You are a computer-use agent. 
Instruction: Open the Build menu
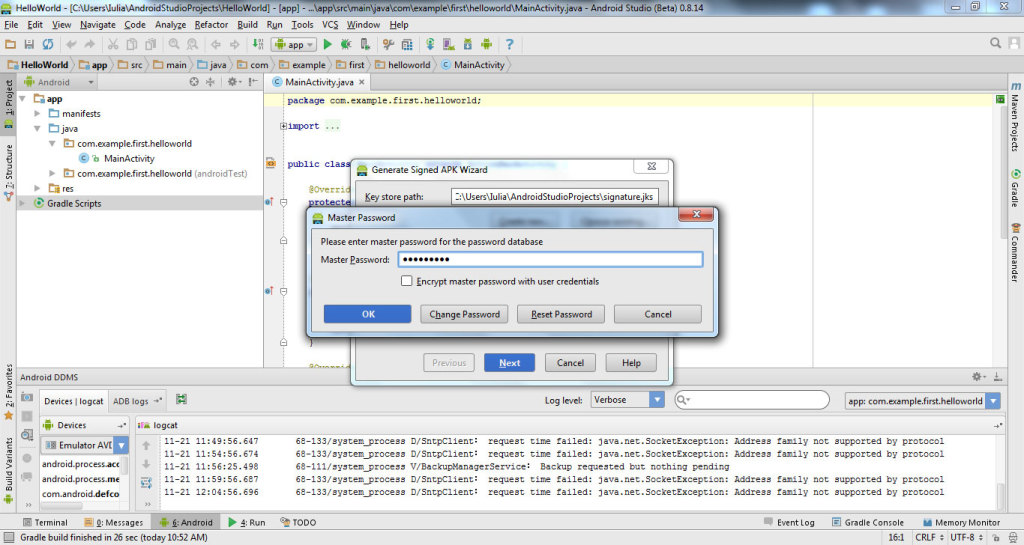click(x=247, y=25)
